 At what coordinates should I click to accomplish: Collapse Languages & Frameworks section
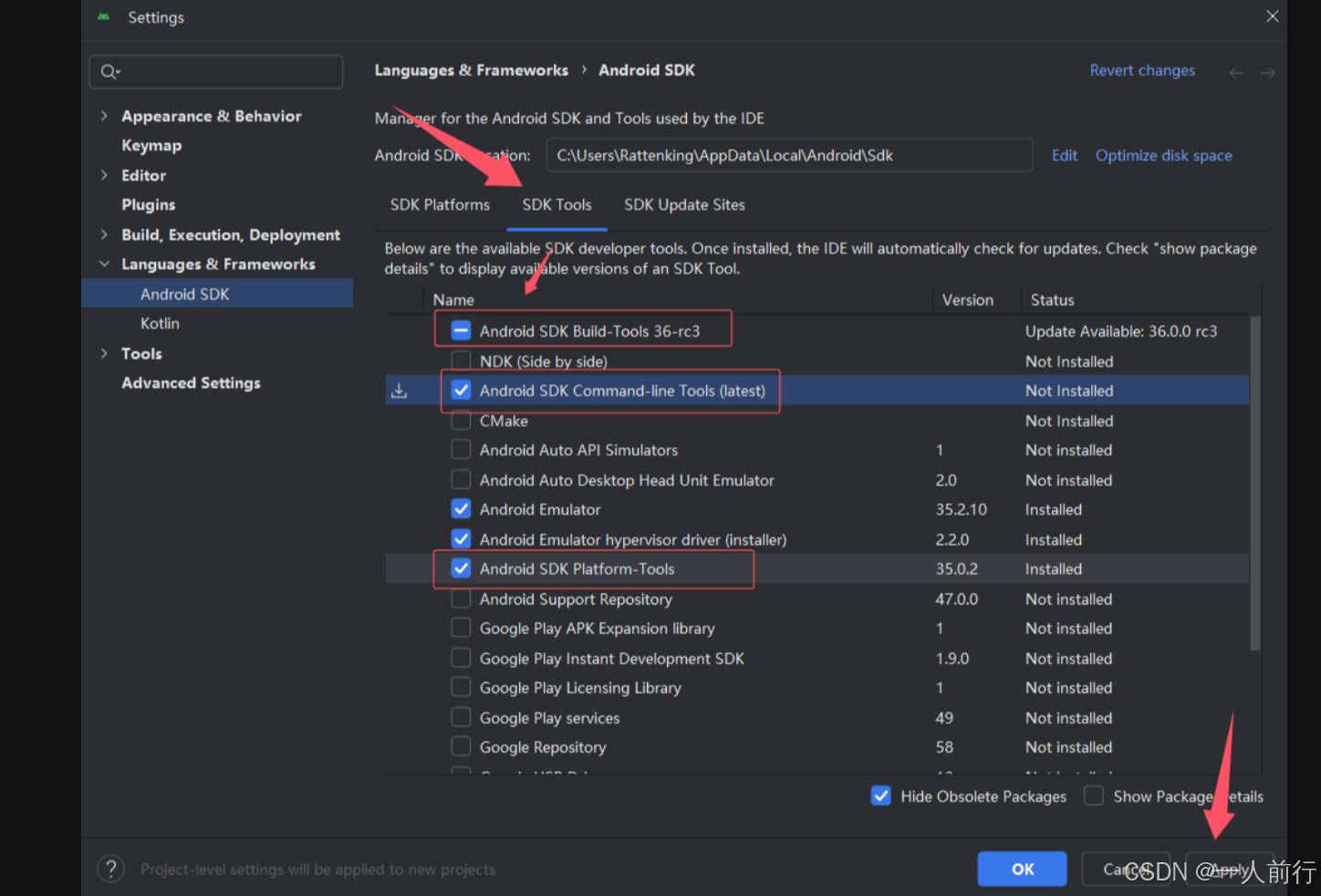tap(104, 264)
